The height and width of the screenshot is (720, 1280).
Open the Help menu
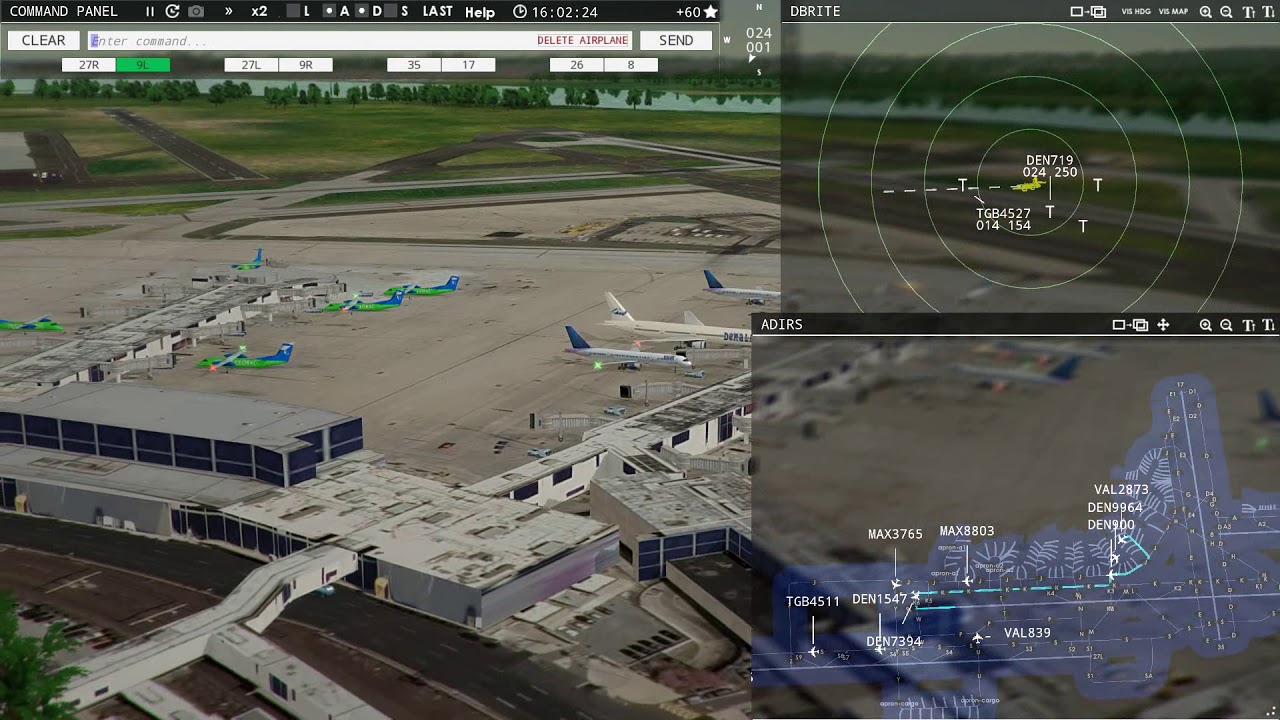[480, 12]
